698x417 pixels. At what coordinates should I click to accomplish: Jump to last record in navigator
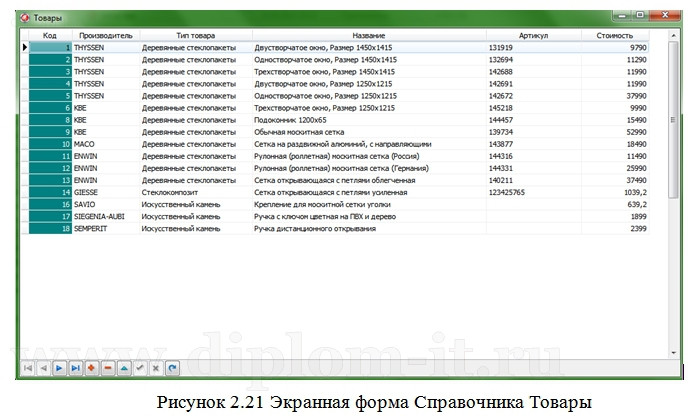[76, 368]
